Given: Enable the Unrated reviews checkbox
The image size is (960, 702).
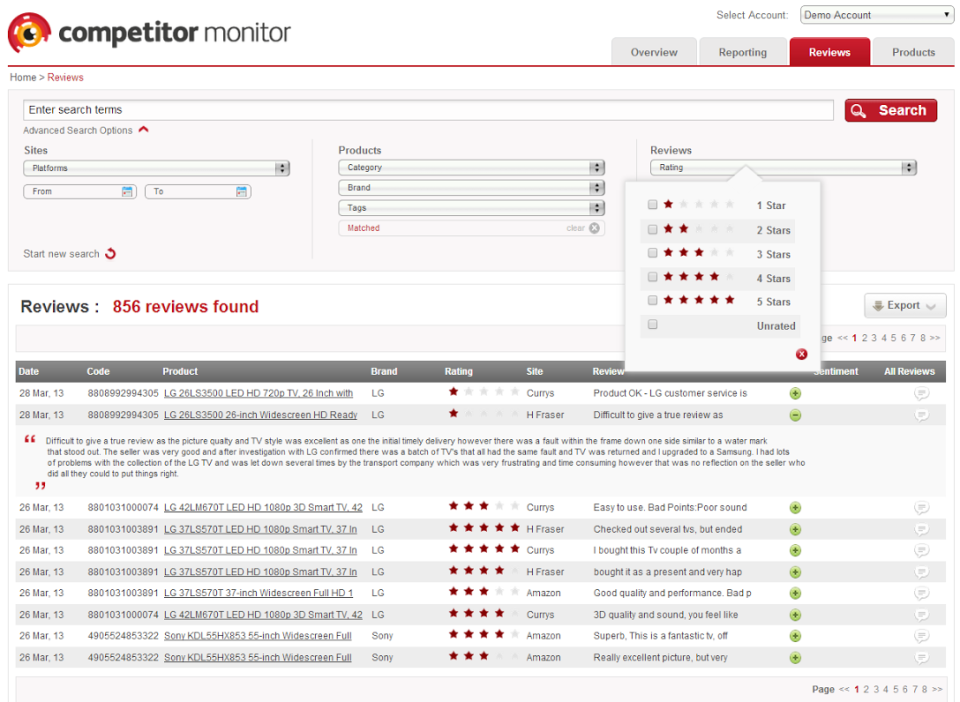Looking at the screenshot, I should [x=653, y=325].
